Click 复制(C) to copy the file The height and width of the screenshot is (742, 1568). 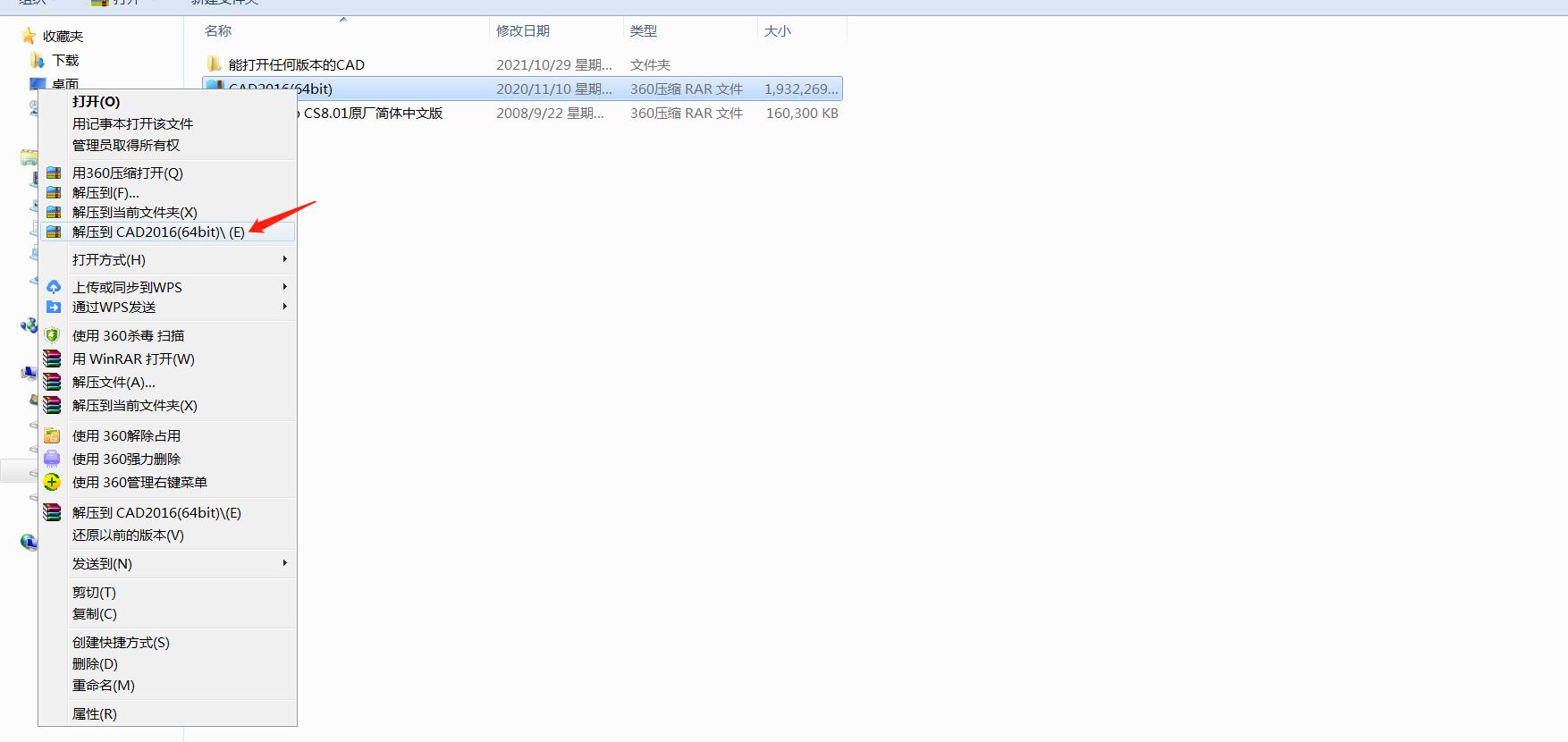pos(95,614)
